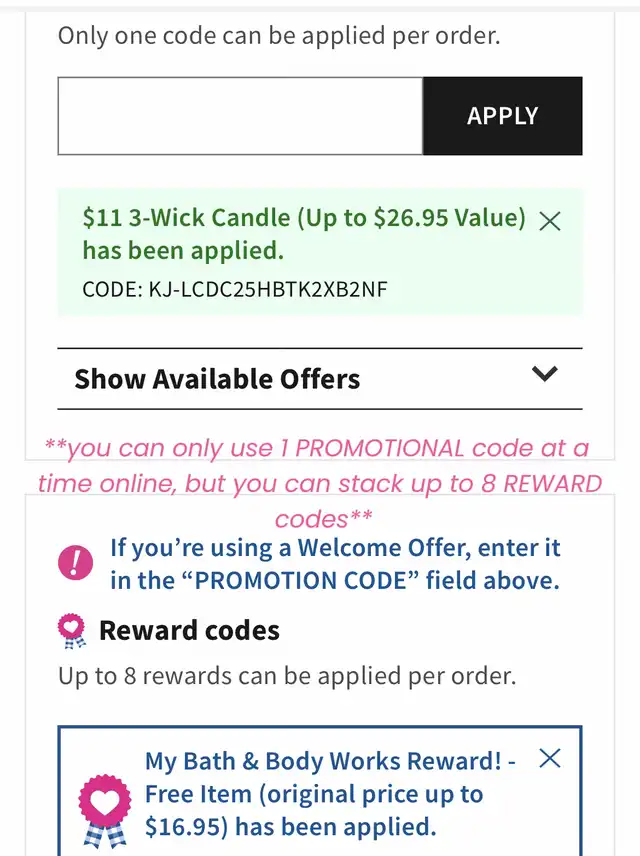
Task: Expand the Show Available Offers section
Action: (x=320, y=379)
